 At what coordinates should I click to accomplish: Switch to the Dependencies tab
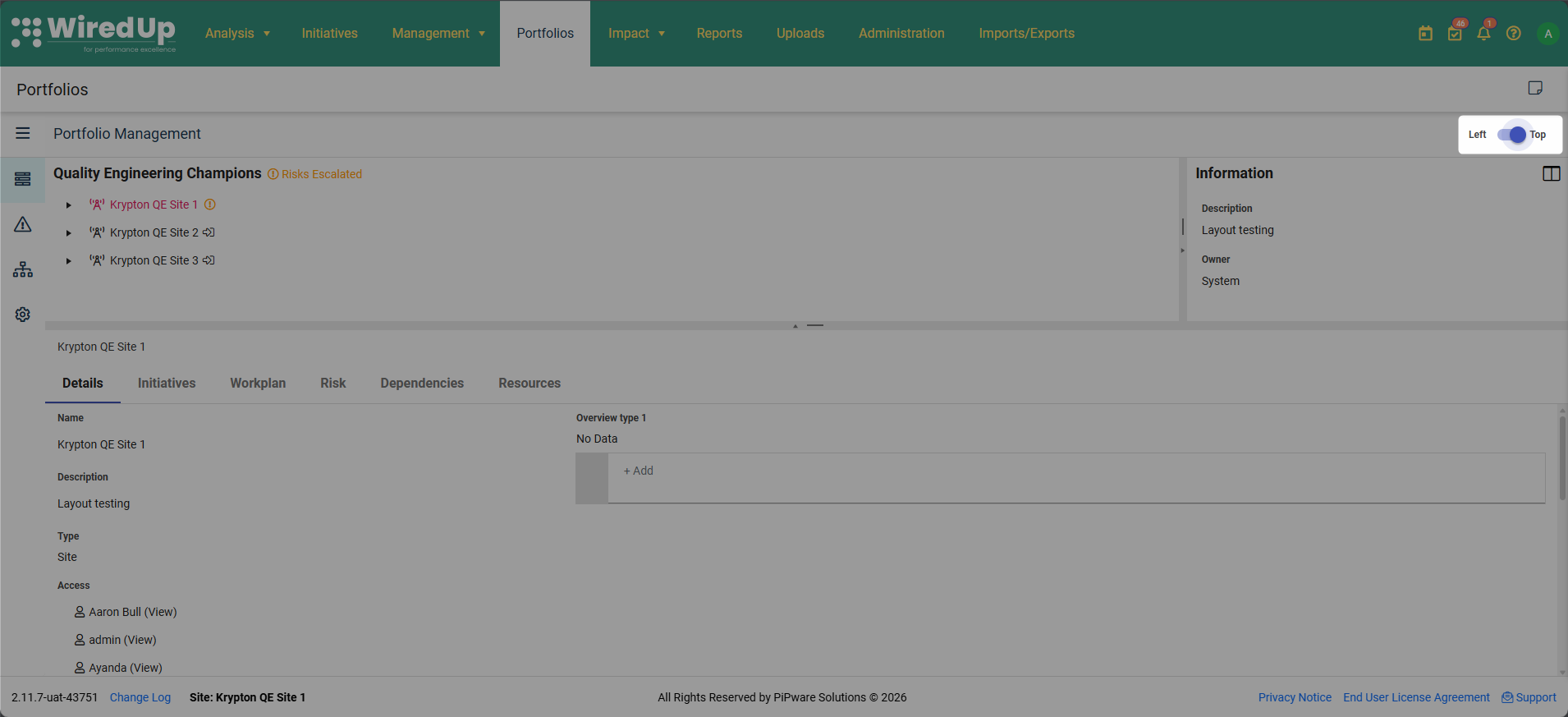click(422, 384)
